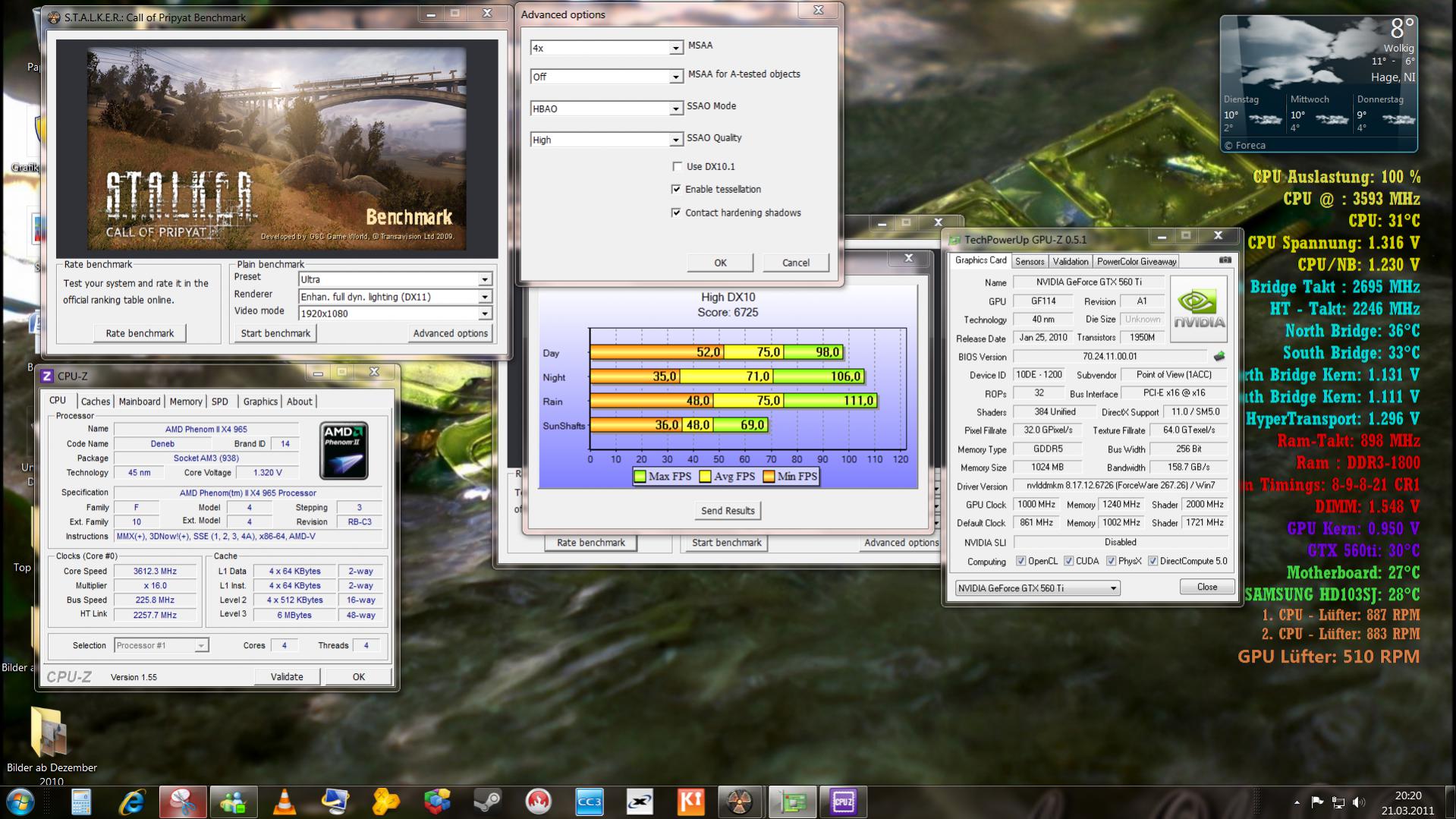Enable the Use DX10.1 checkbox
1456x819 pixels.
677,166
